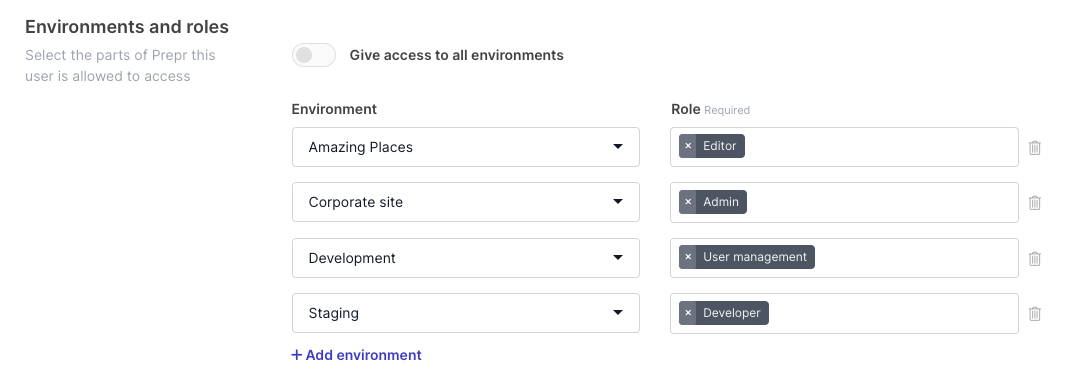Viewport: 1073px width, 377px height.
Task: Expand the Corporate site dropdown arrow
Action: (x=617, y=202)
